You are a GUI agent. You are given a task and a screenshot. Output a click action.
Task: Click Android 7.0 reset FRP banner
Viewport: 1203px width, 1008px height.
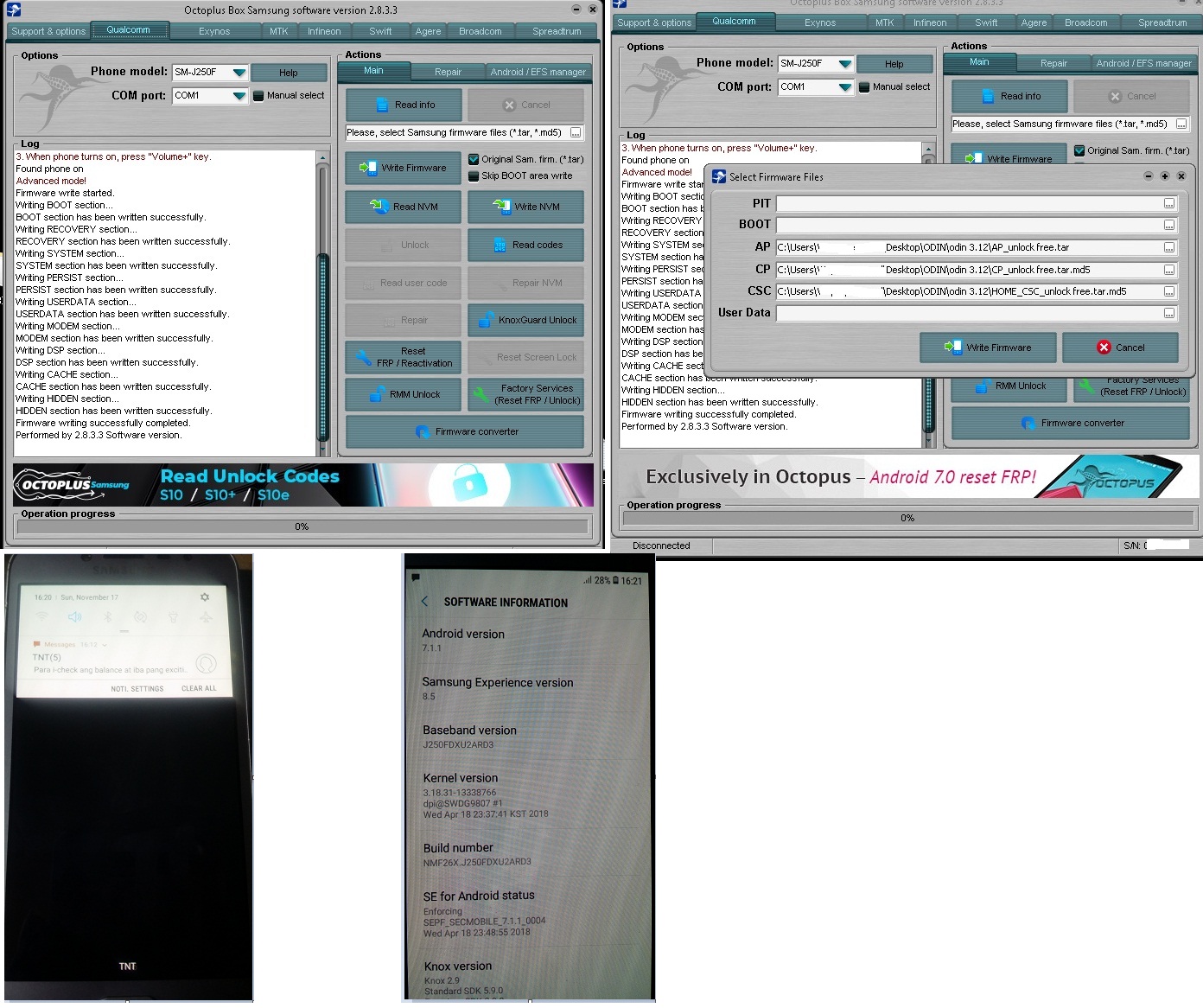tap(910, 476)
